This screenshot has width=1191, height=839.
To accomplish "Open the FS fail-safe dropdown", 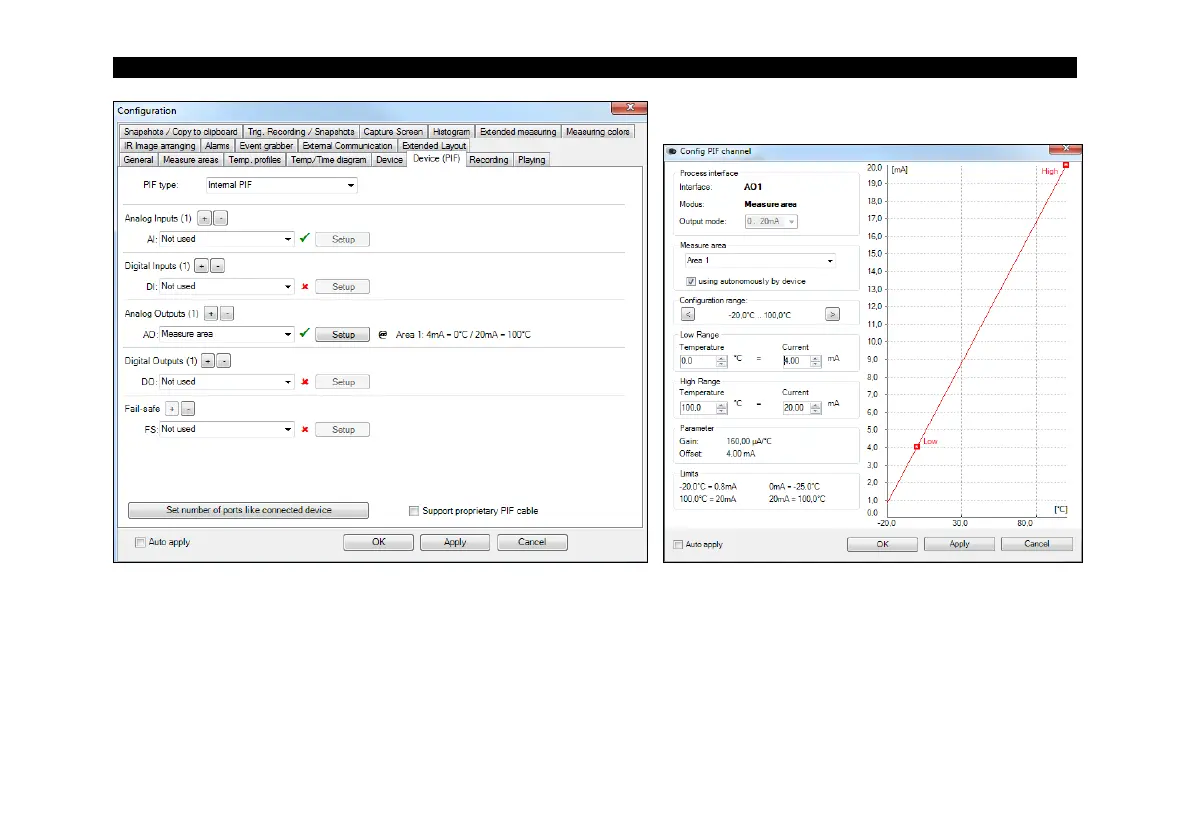I will pos(226,429).
